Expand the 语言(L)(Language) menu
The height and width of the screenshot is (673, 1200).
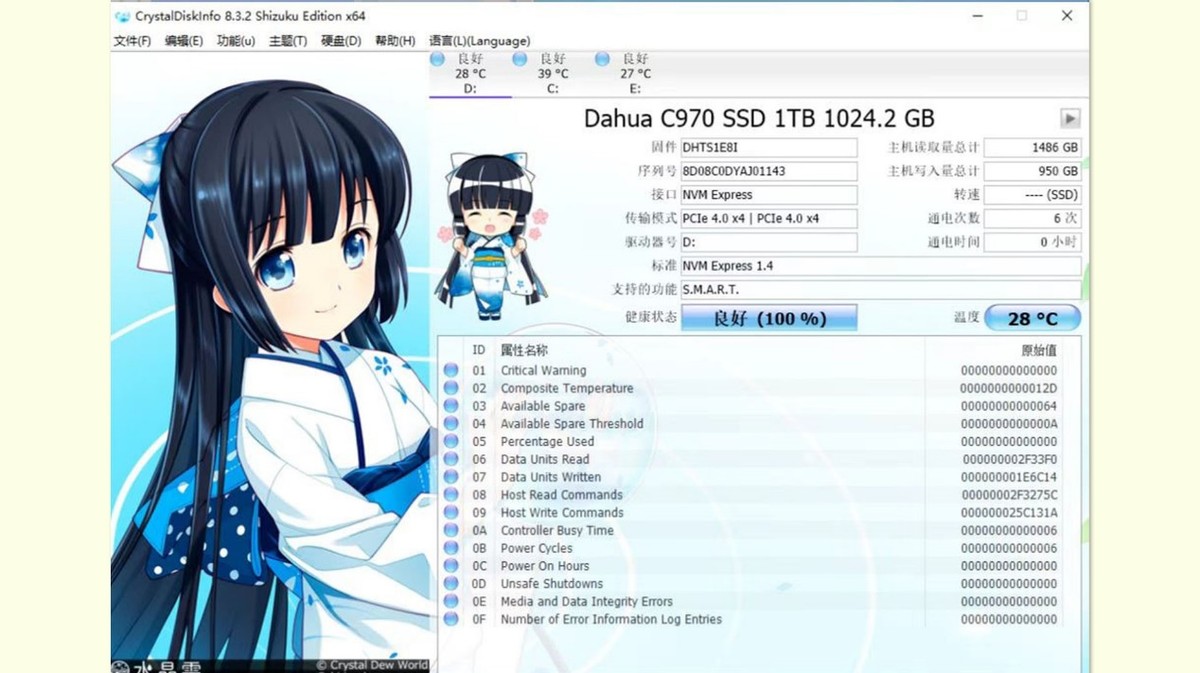(x=479, y=41)
